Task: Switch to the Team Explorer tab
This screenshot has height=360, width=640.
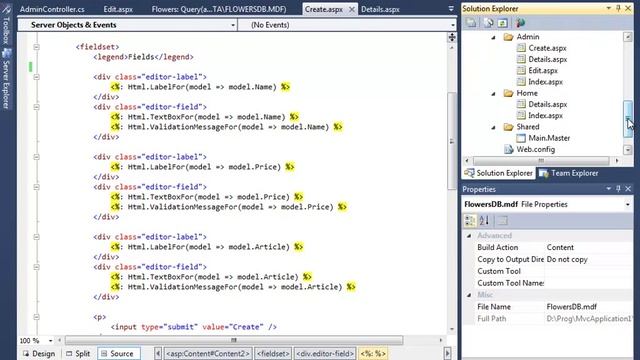Action: coord(569,173)
